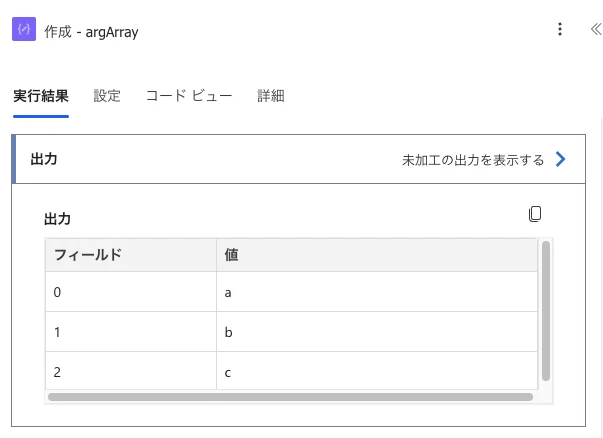Switch to the 設定 tab

(107, 96)
